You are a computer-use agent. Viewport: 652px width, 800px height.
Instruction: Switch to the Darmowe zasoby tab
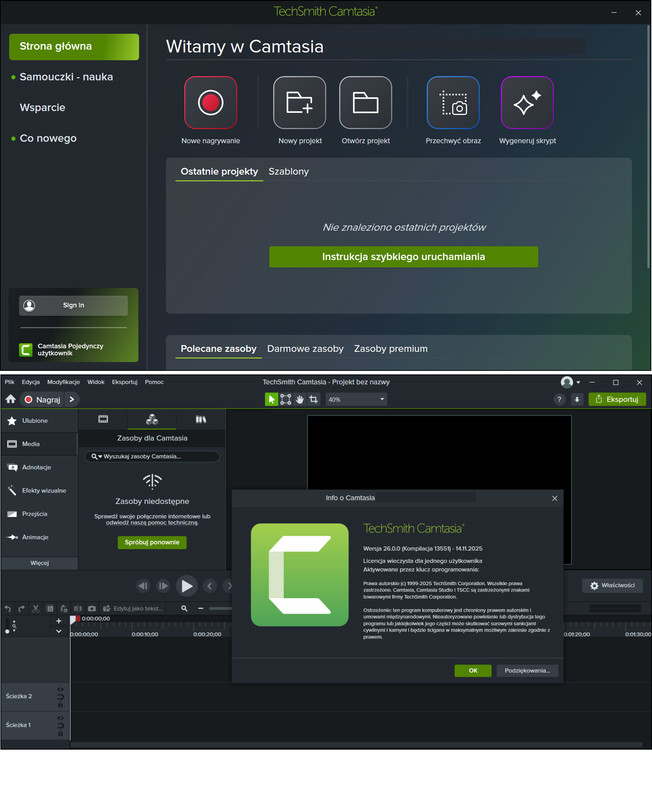pyautogui.click(x=305, y=349)
